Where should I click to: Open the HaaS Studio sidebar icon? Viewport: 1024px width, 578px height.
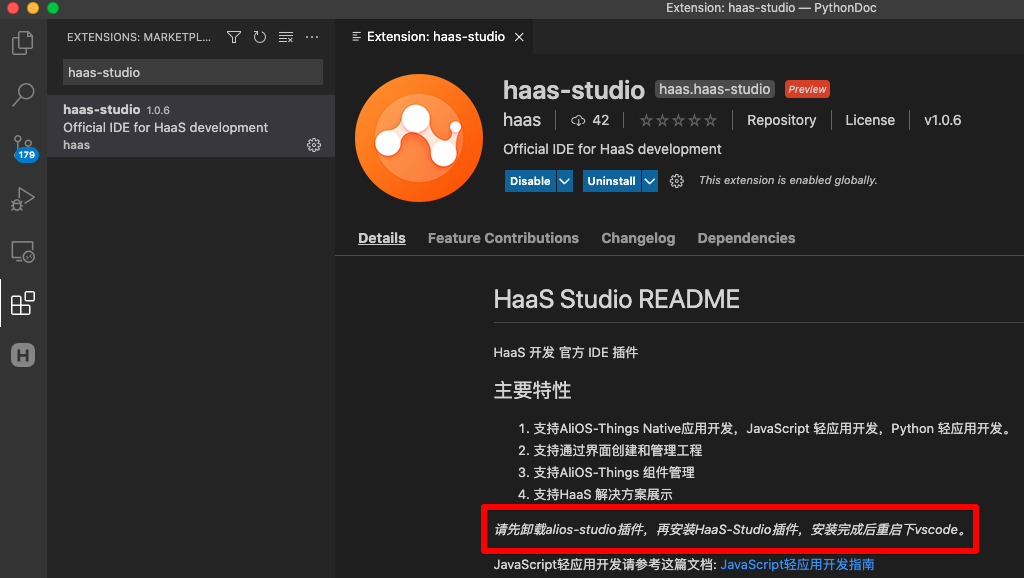point(23,355)
